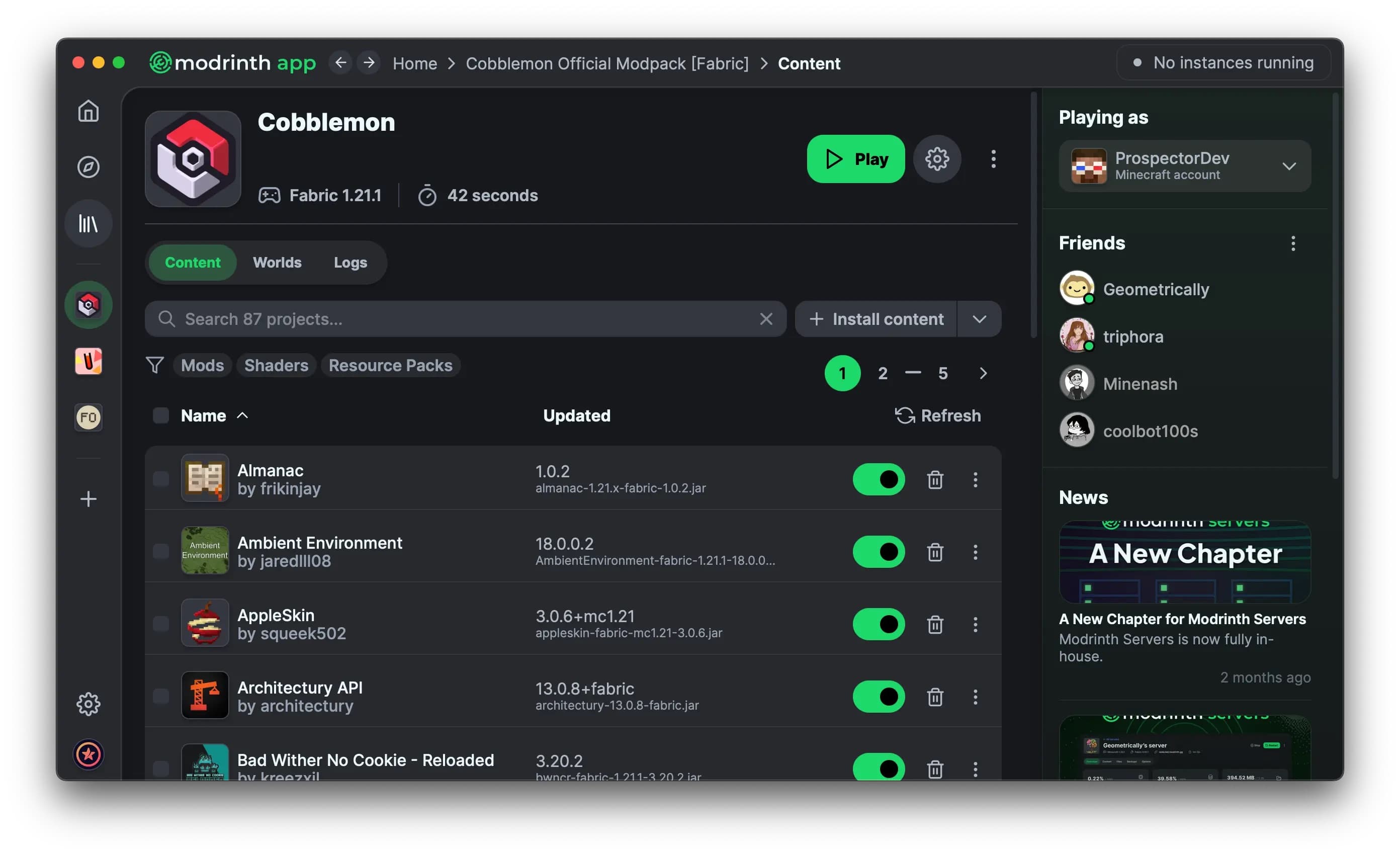This screenshot has width=1400, height=855.
Task: Switch to the Worlds tab
Action: pos(277,263)
